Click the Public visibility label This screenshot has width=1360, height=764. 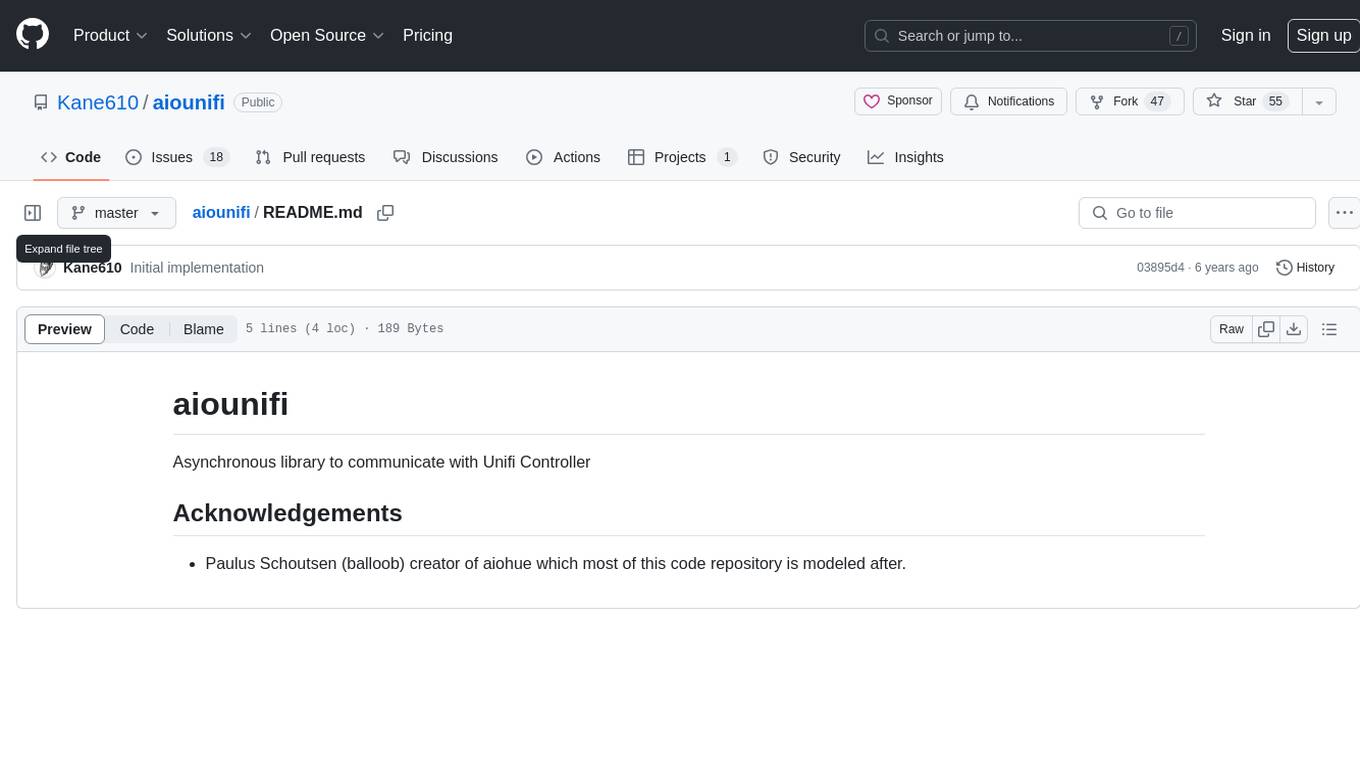pos(258,102)
